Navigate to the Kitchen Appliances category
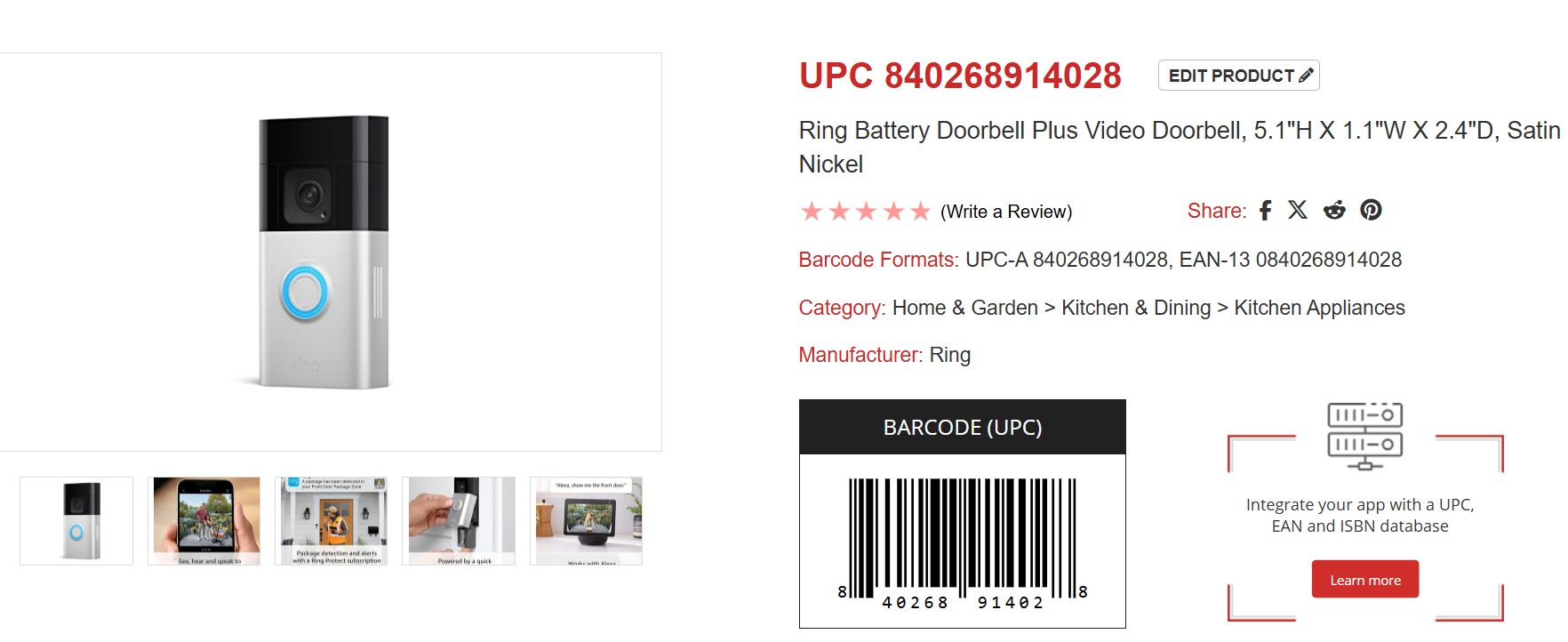This screenshot has height=642, width=1568. click(1319, 308)
